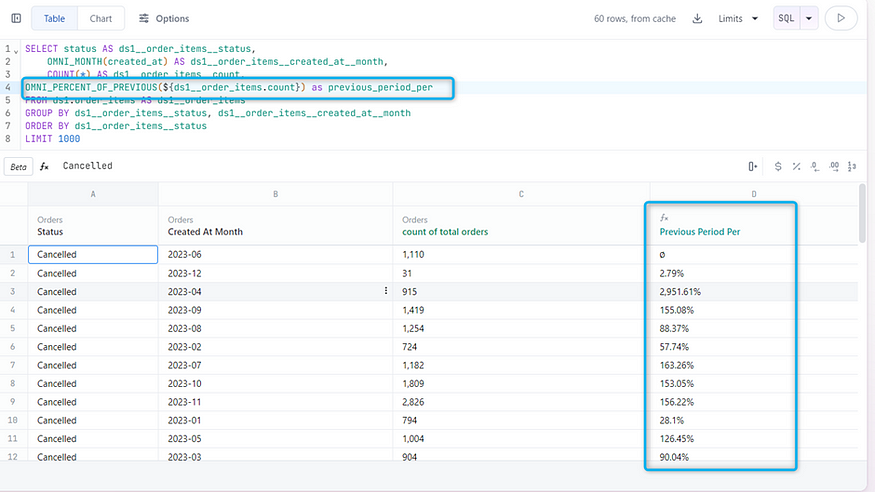Select column C header
Viewport: 875px width, 492px height.
click(521, 194)
